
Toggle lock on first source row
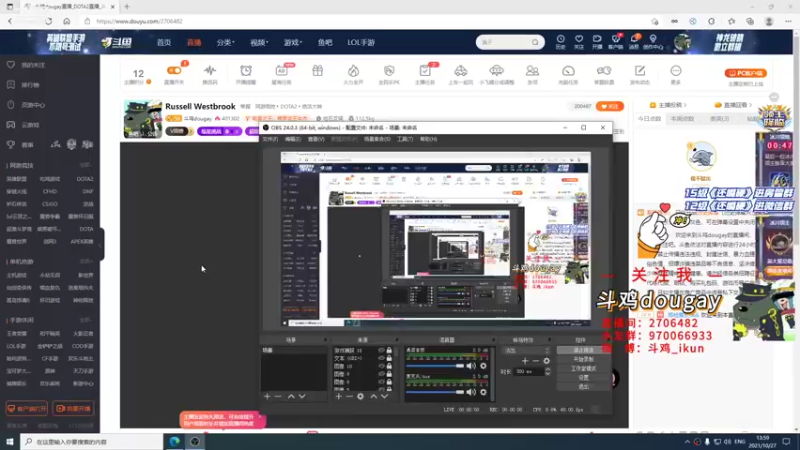pos(389,351)
